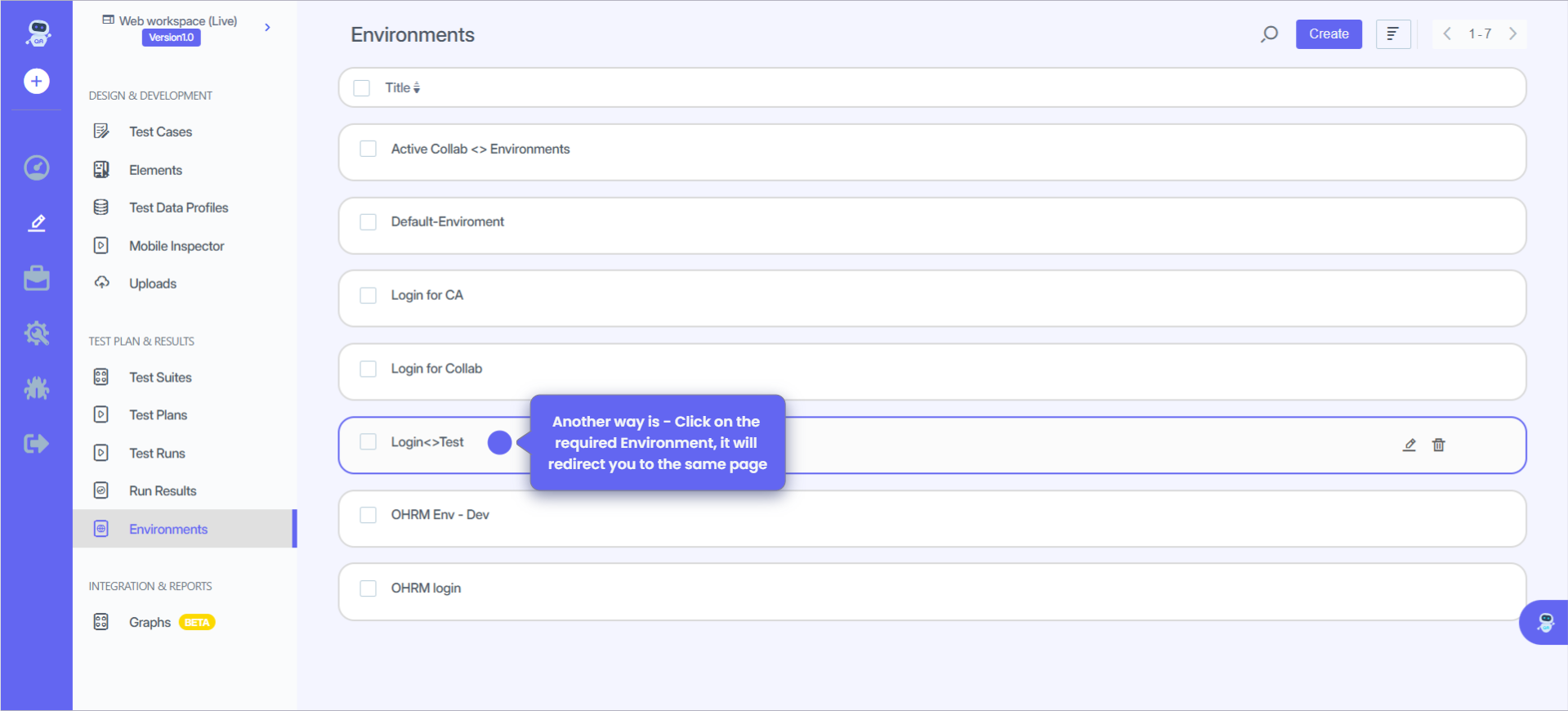Click the tour hotspot dot beside Login<>Test

pyautogui.click(x=499, y=442)
